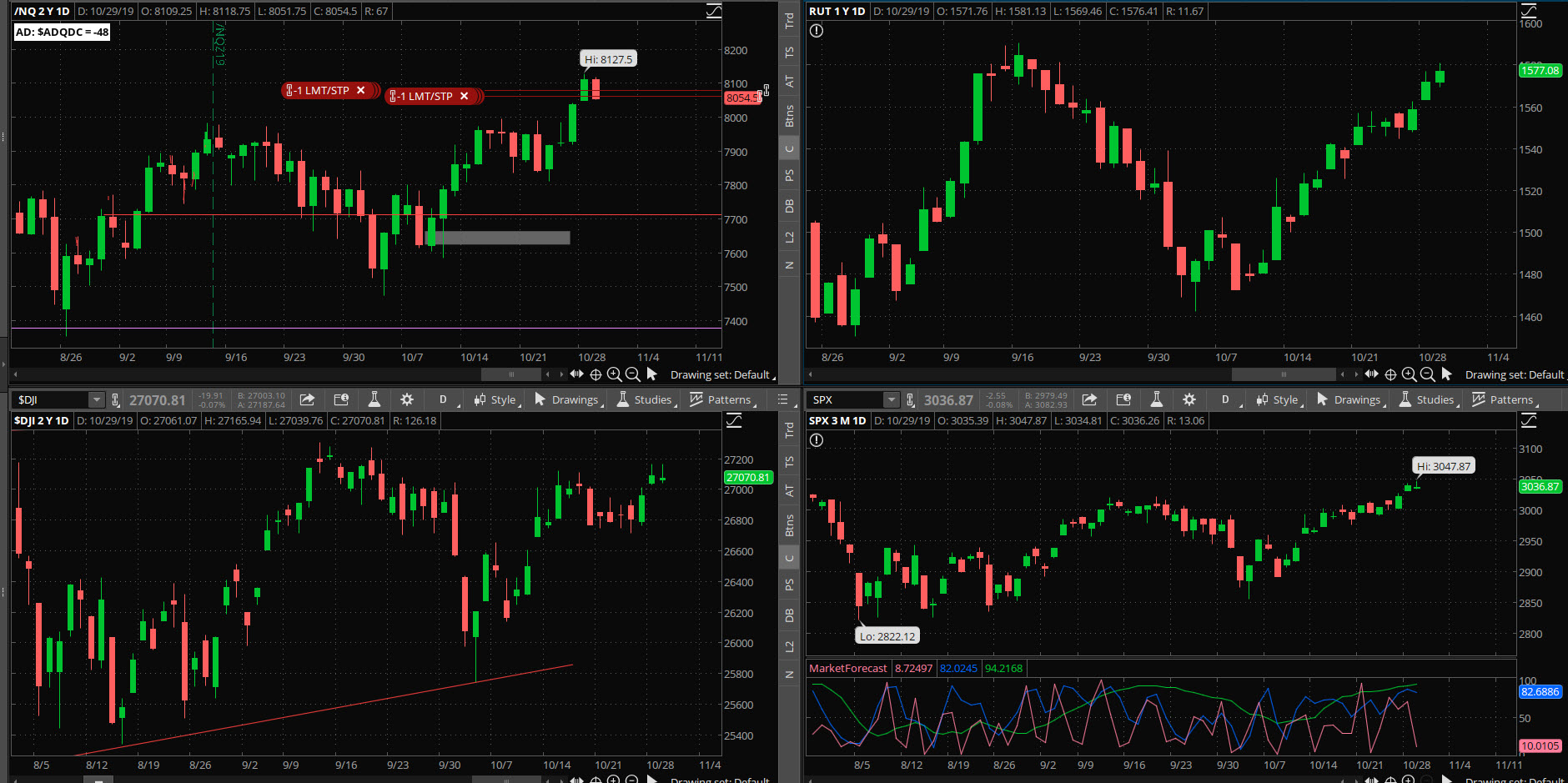Click the horizontal scrollbar thumb under the /NQ chart

511,374
